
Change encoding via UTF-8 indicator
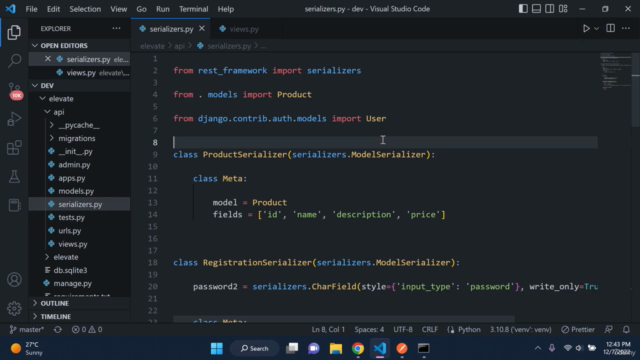click(403, 329)
